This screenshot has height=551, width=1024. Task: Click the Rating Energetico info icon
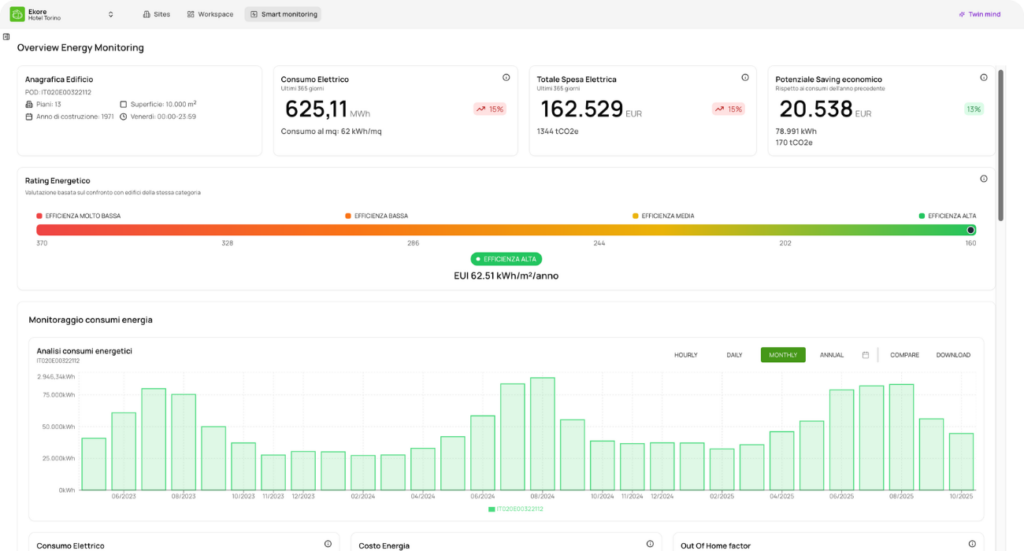[x=984, y=179]
